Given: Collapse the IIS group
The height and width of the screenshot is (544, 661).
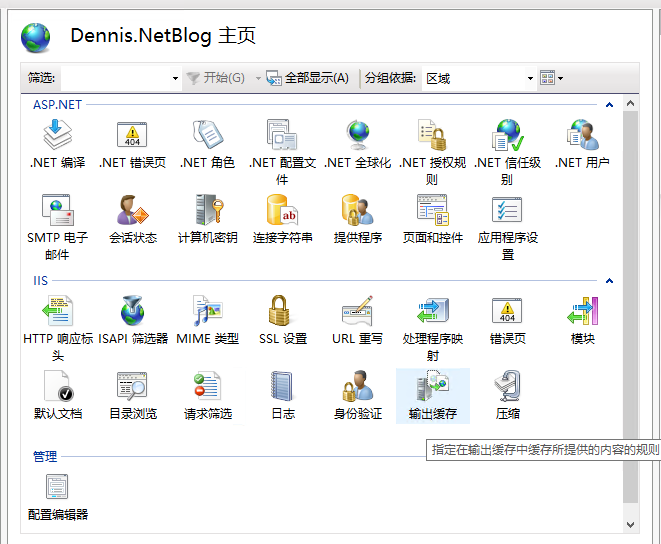Looking at the screenshot, I should tap(609, 281).
